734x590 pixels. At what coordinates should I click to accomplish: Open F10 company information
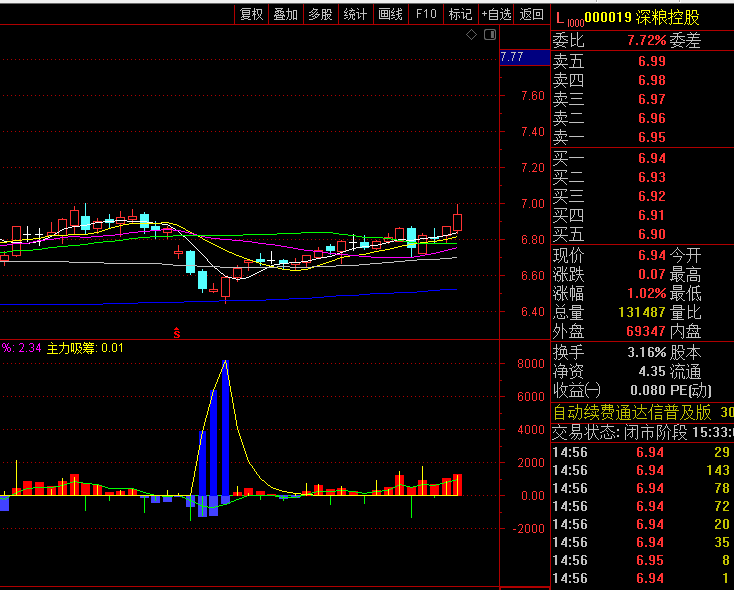[x=426, y=14]
